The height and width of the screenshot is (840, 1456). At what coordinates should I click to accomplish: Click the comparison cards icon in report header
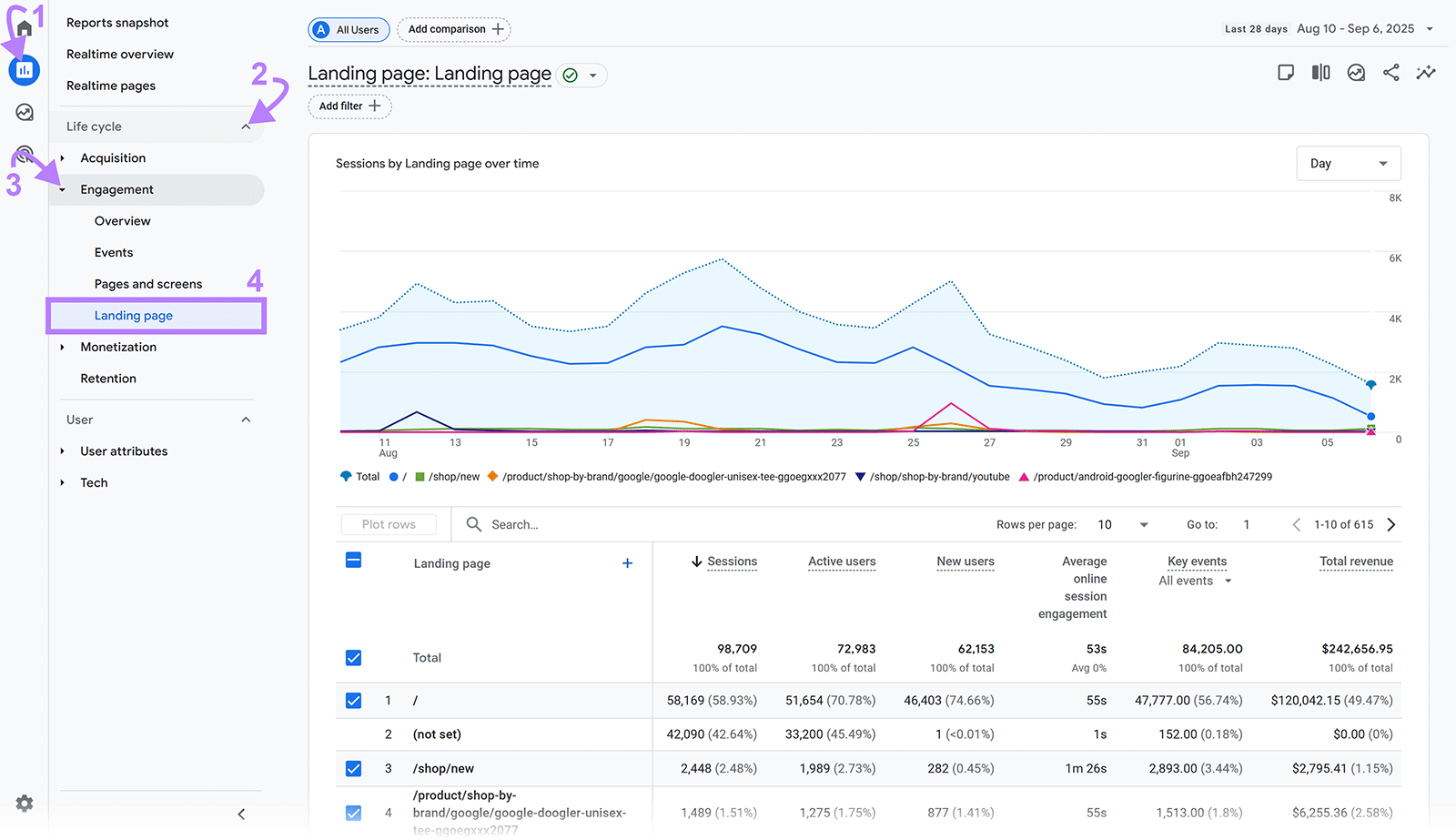pyautogui.click(x=1320, y=73)
